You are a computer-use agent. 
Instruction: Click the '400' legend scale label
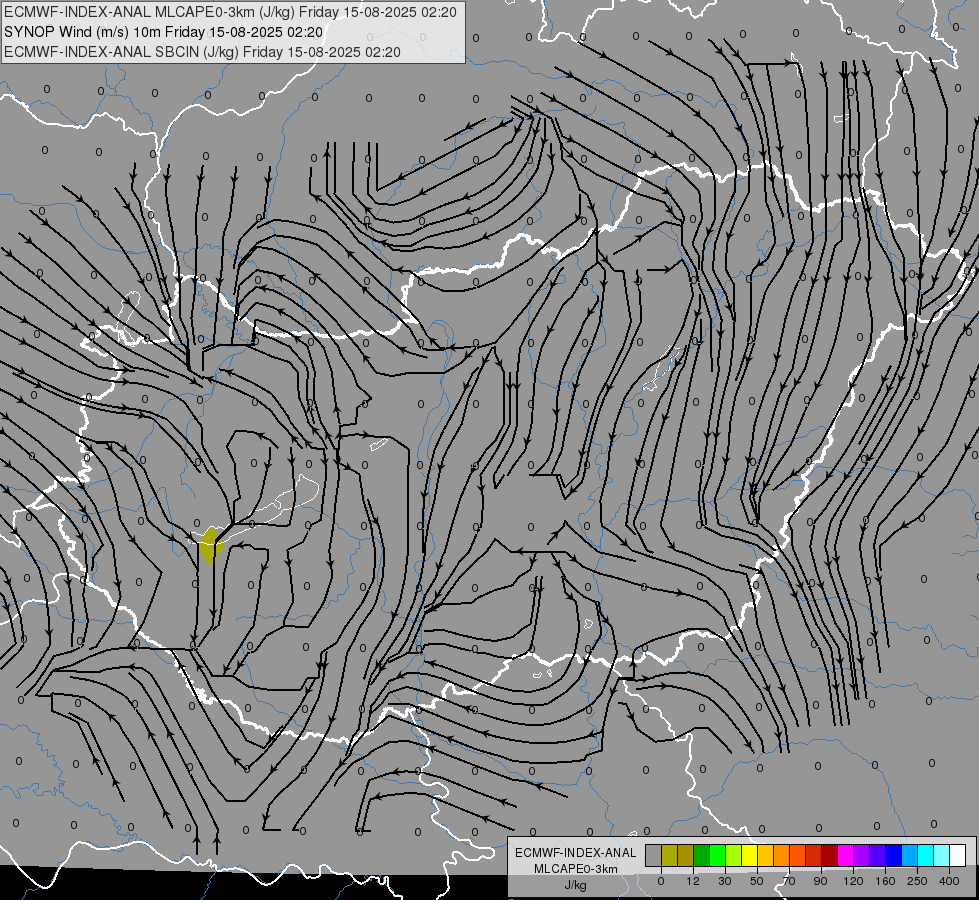coord(949,881)
